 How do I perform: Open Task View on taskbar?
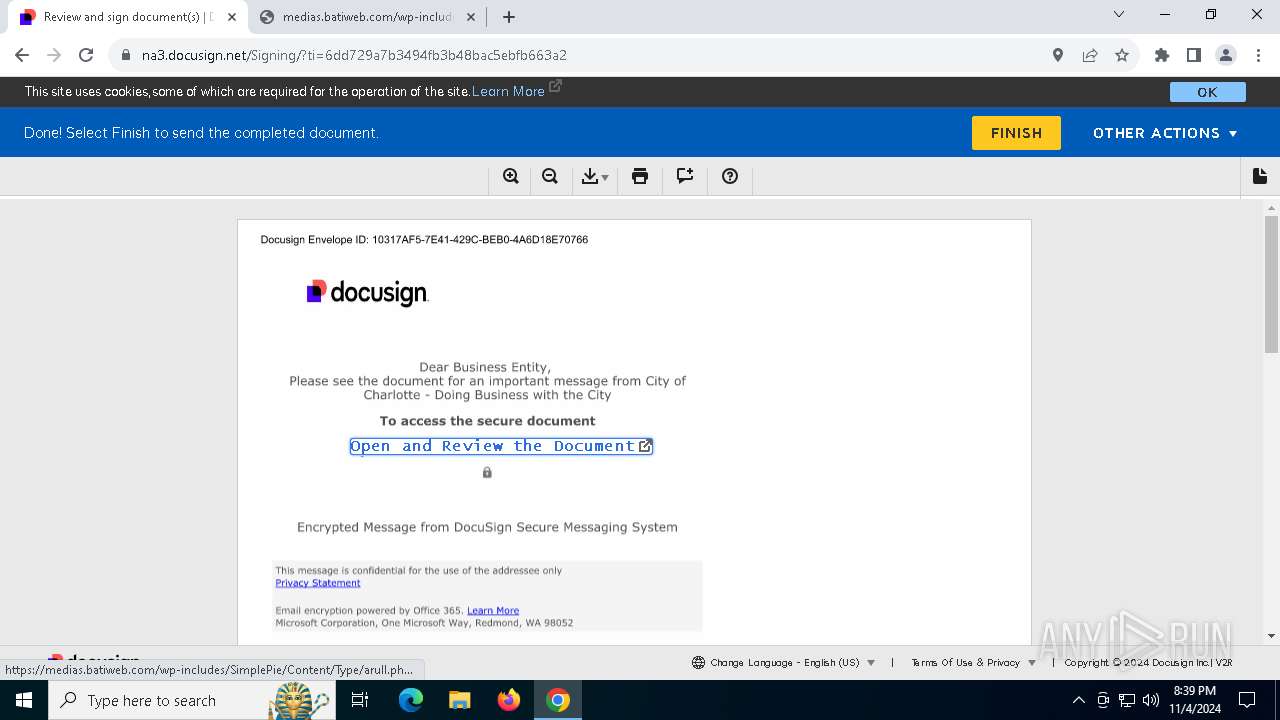click(360, 700)
